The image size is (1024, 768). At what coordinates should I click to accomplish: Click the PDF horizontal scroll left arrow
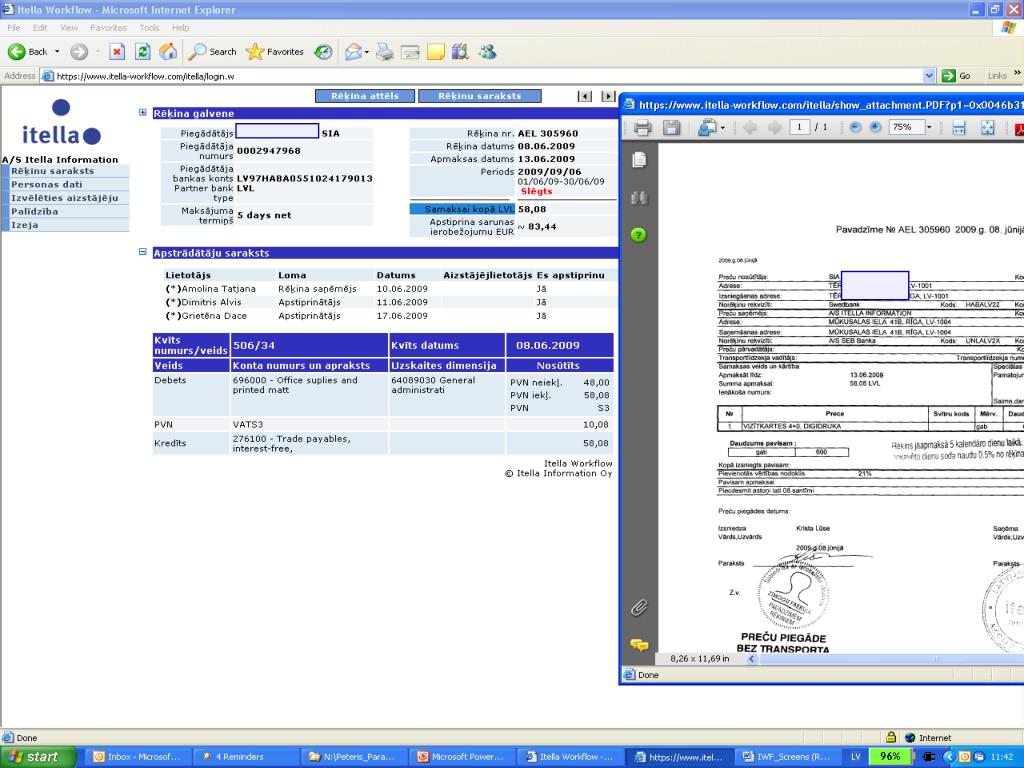coord(751,659)
